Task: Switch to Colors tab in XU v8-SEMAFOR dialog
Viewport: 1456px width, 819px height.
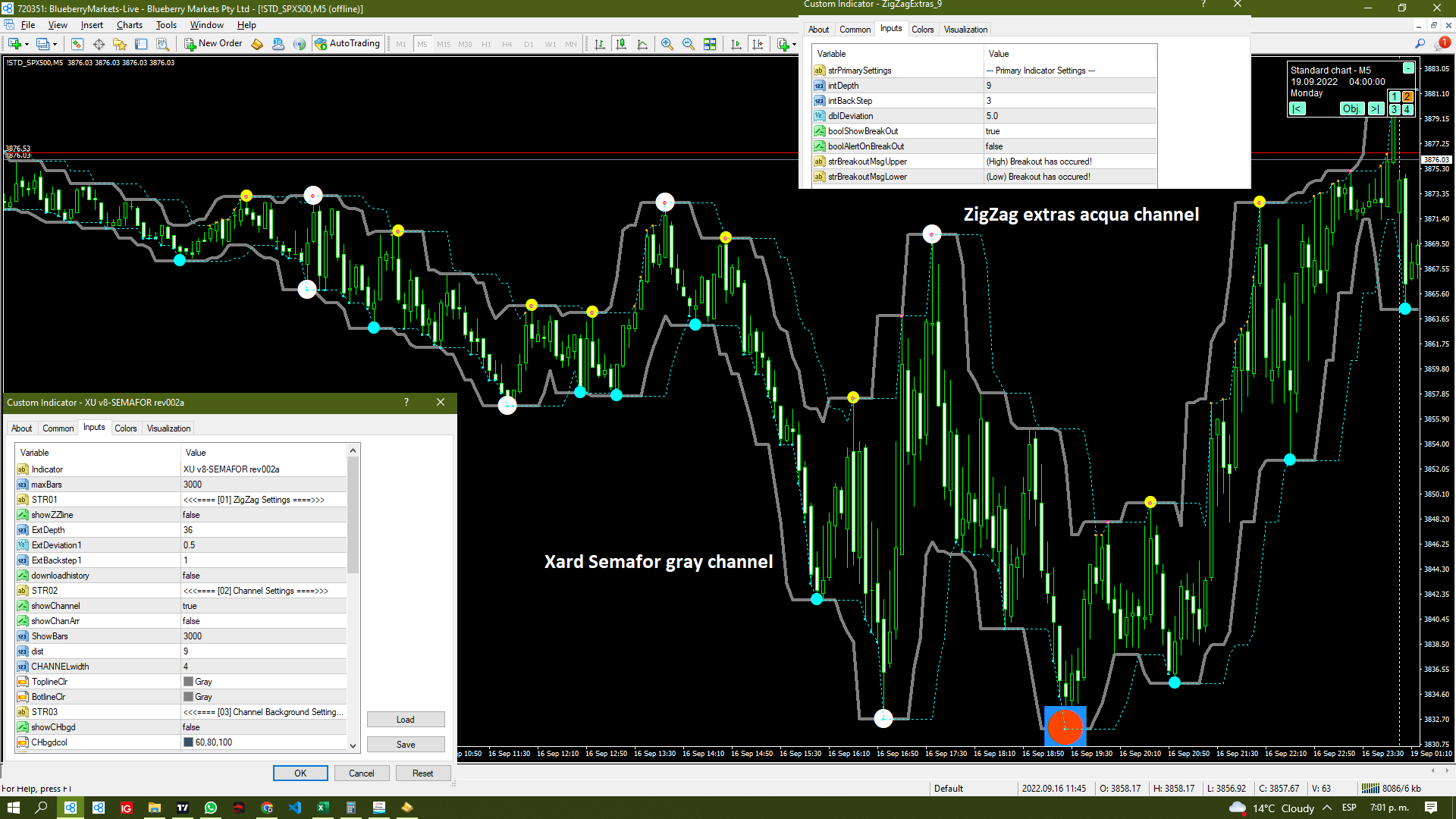Action: 126,428
